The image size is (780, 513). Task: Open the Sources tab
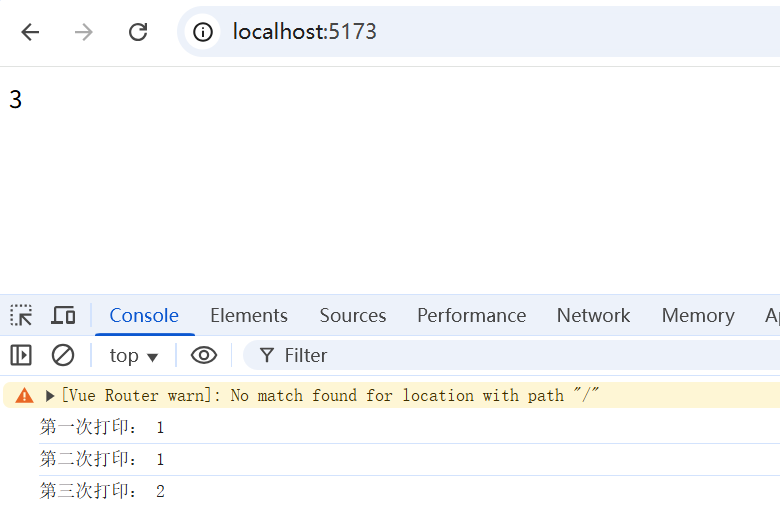pyautogui.click(x=353, y=315)
